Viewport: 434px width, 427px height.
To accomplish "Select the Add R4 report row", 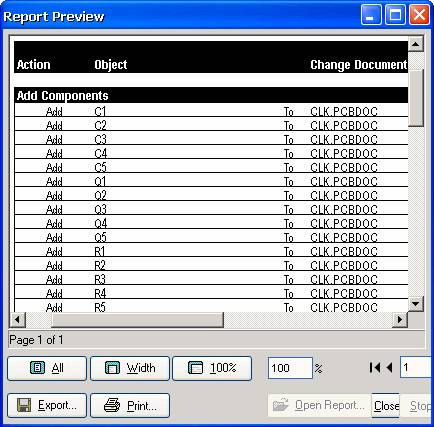I will pos(211,292).
